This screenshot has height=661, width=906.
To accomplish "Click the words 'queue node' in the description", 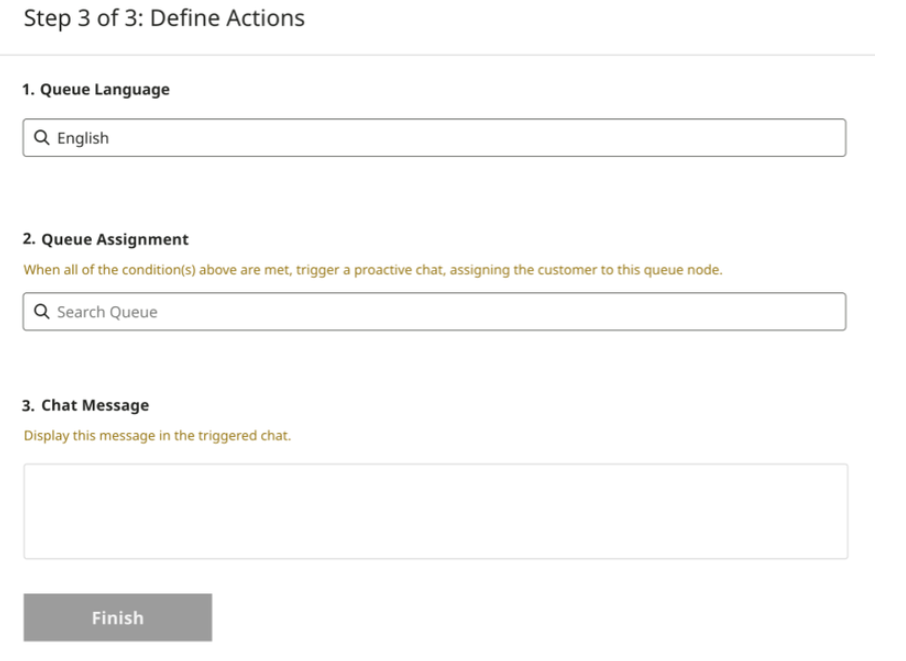I will (690, 270).
